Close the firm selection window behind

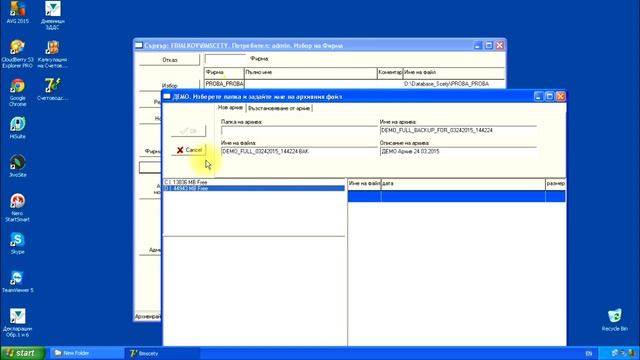[x=500, y=45]
